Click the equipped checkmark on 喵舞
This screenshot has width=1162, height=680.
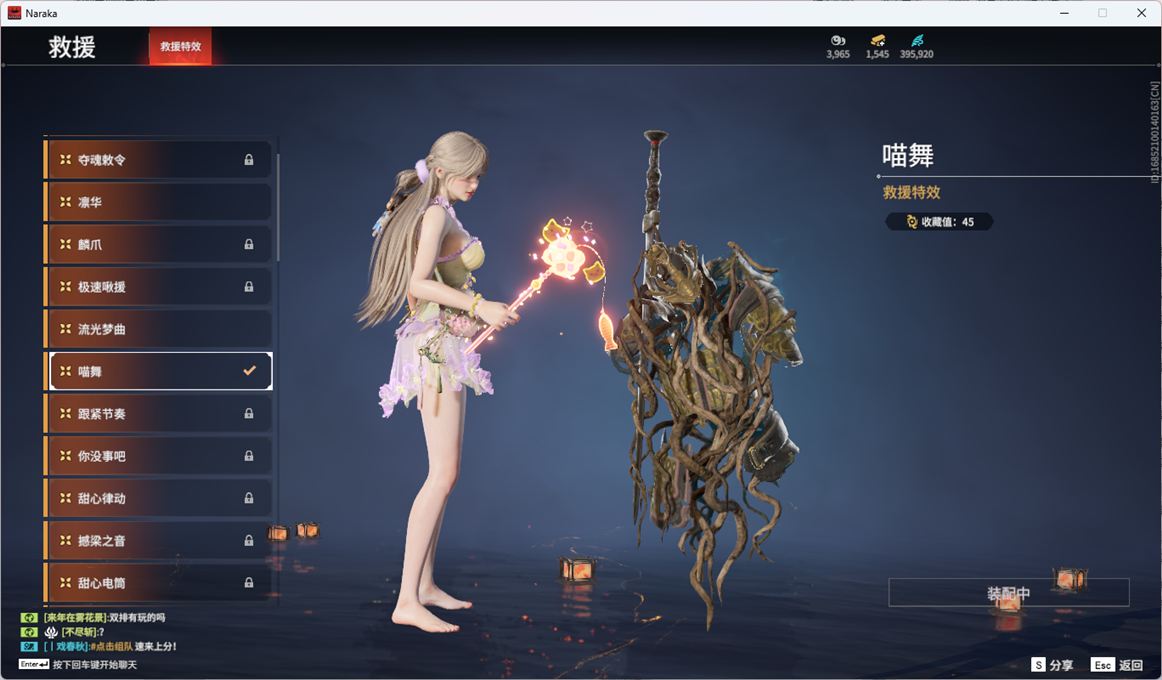(x=250, y=370)
